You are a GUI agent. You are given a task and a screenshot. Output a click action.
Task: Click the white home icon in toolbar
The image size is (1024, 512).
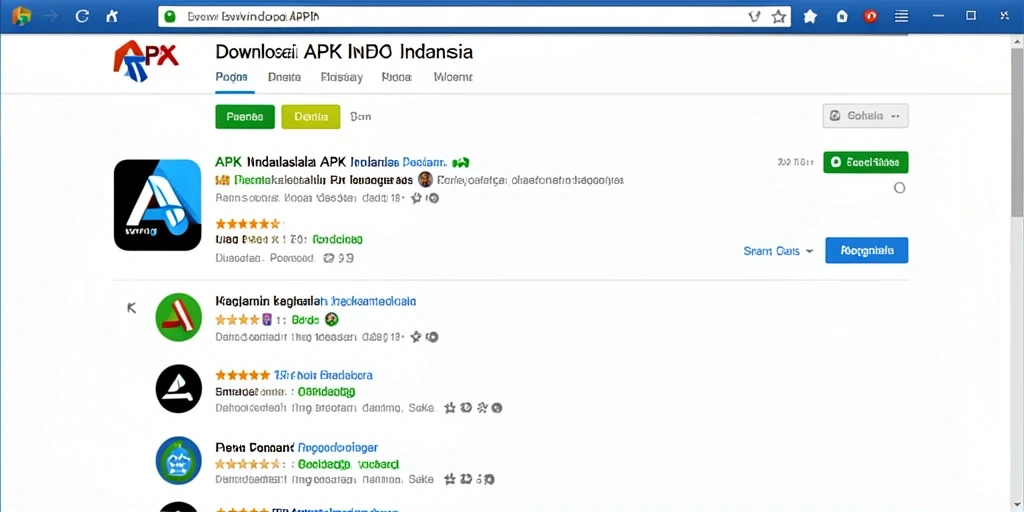click(842, 16)
